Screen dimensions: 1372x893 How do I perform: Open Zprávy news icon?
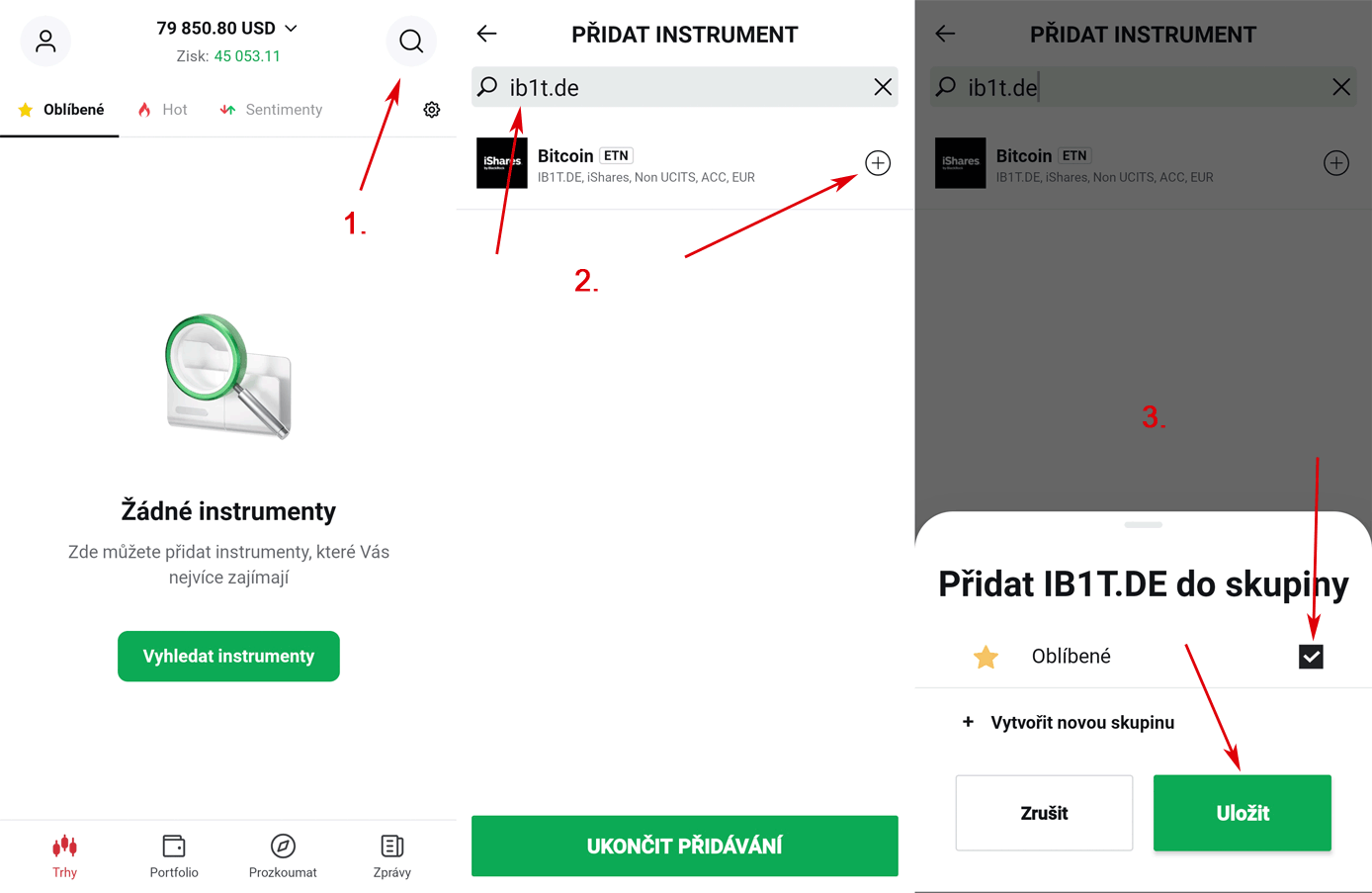(x=392, y=847)
